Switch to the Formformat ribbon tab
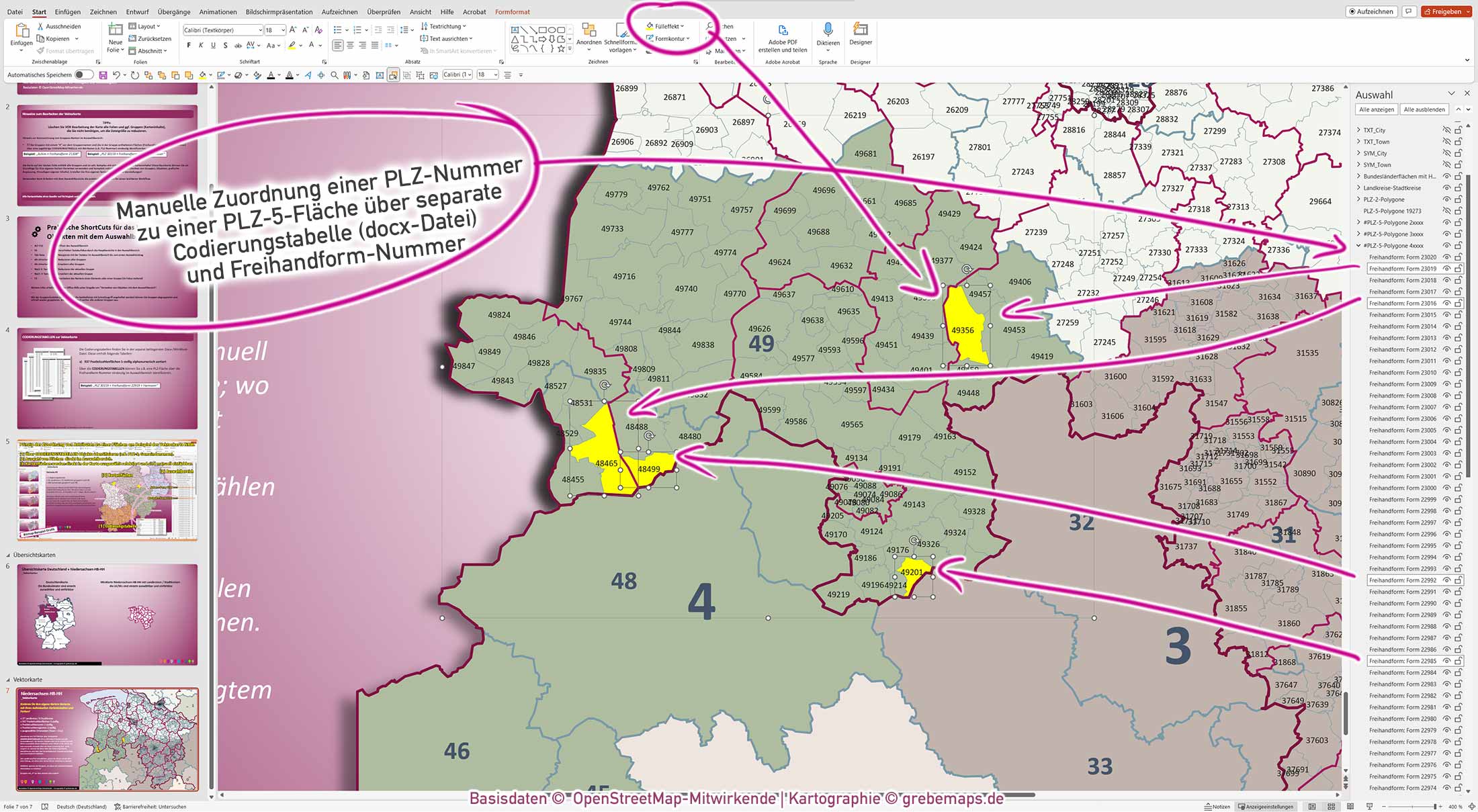The height and width of the screenshot is (812, 1478). point(512,11)
